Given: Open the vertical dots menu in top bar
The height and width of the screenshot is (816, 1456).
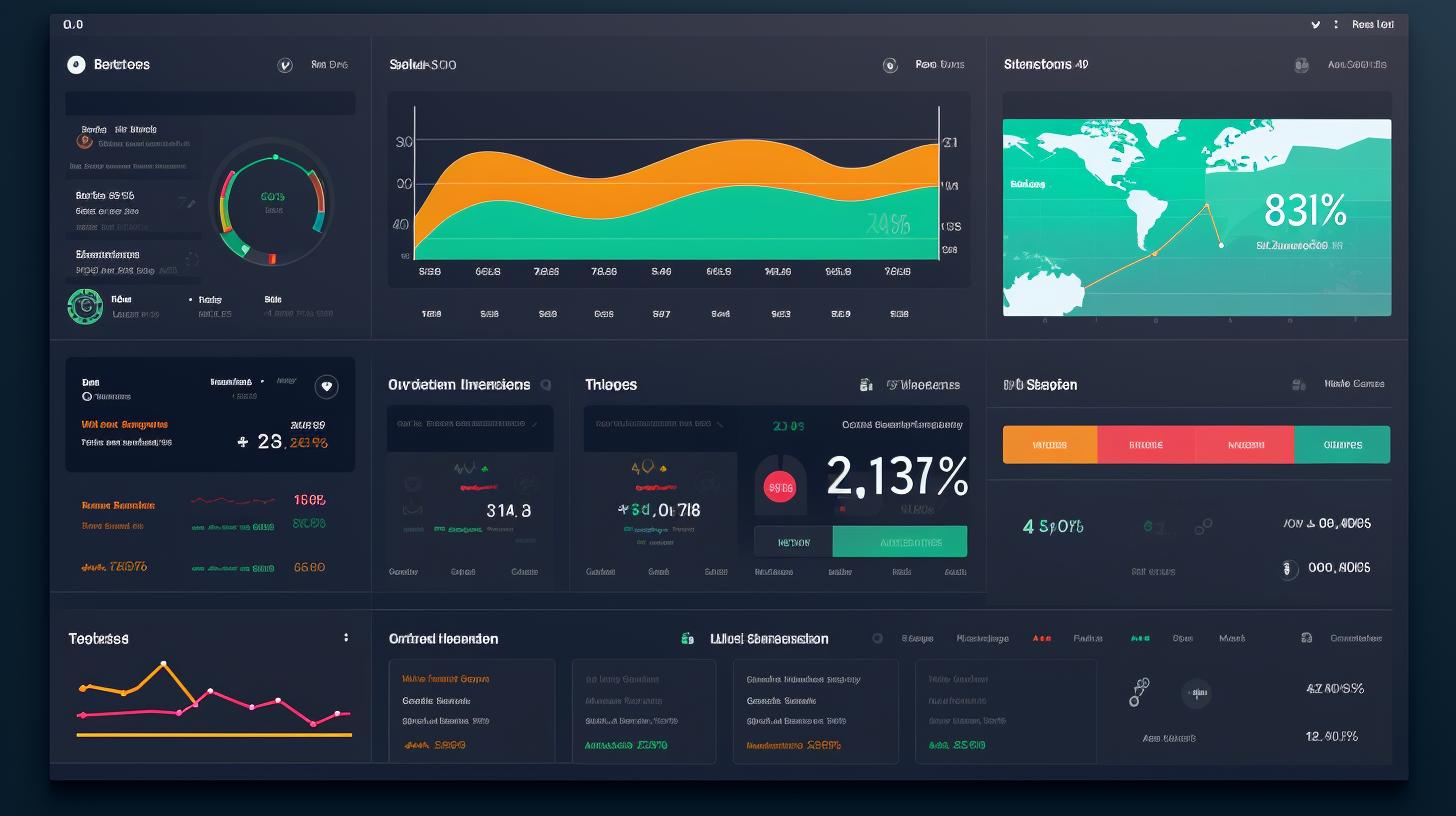Looking at the screenshot, I should [x=1336, y=24].
